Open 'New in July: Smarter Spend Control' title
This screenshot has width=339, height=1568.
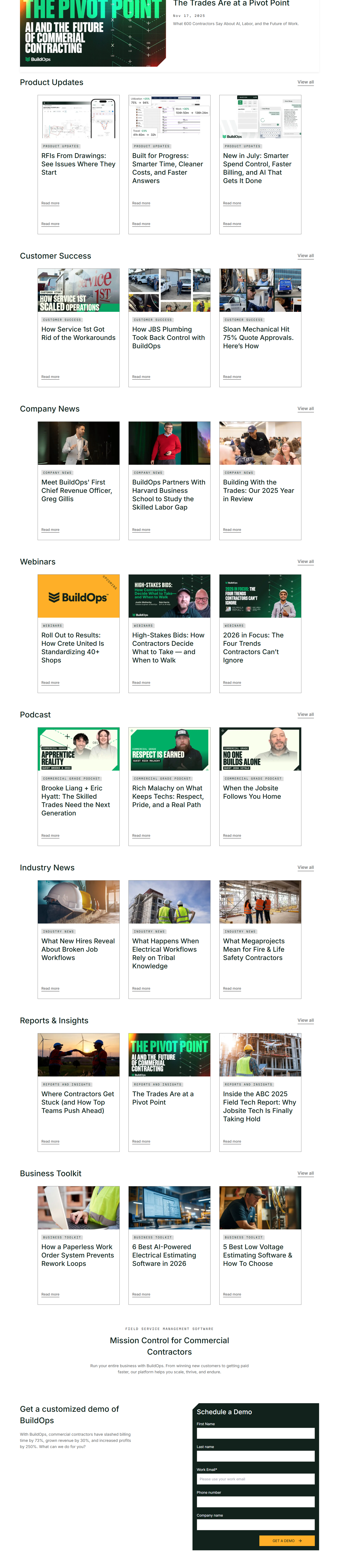[x=257, y=169]
